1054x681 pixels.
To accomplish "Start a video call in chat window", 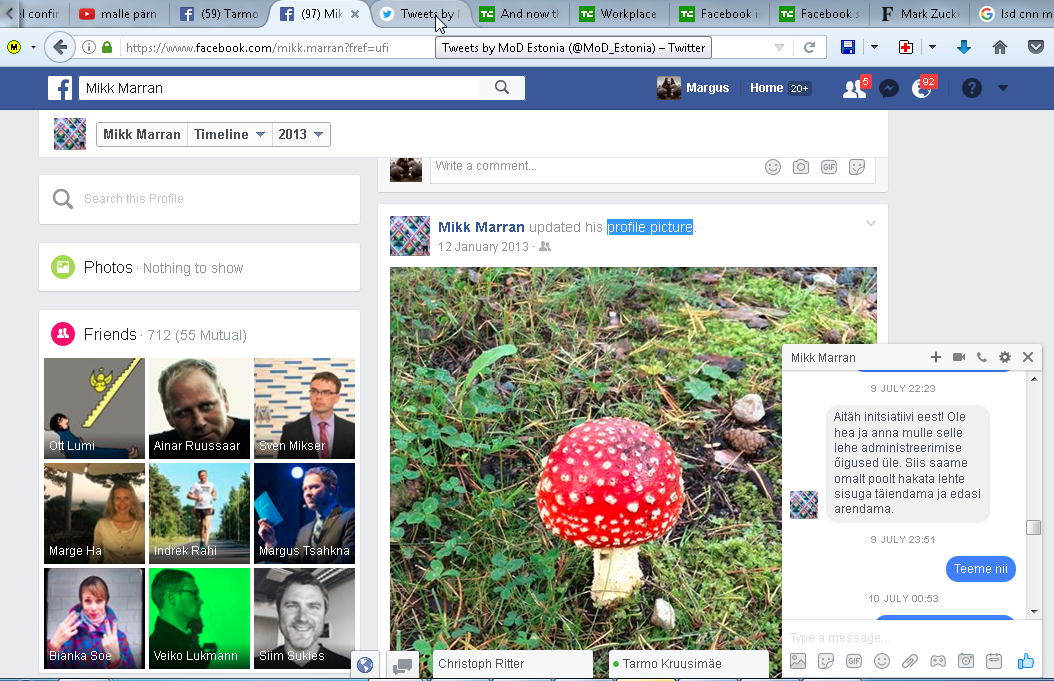I will pos(959,357).
